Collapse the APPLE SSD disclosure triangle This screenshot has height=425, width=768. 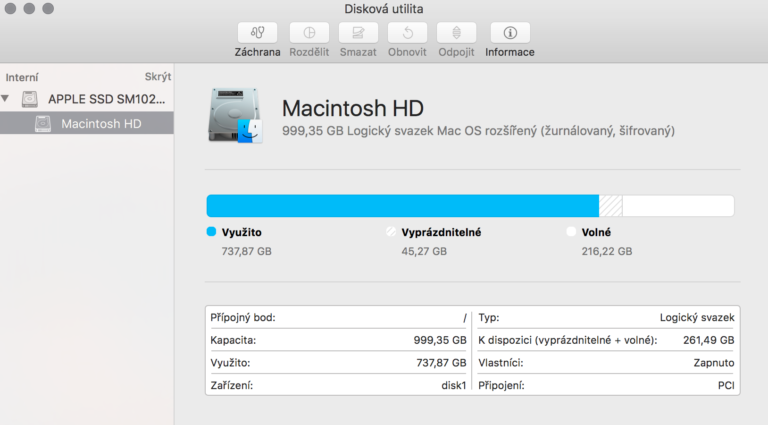pos(7,99)
